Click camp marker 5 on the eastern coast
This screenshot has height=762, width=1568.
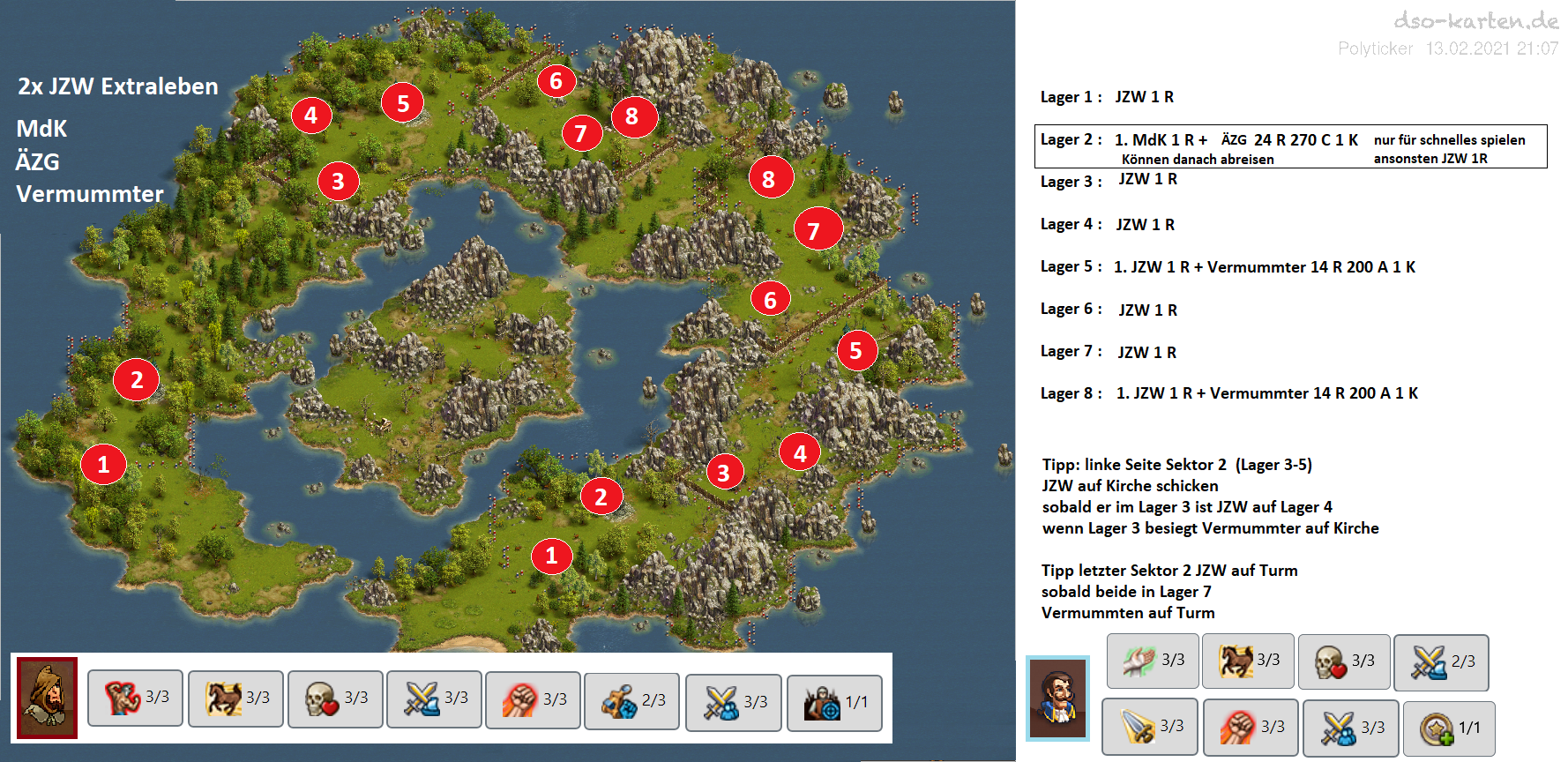pos(855,351)
